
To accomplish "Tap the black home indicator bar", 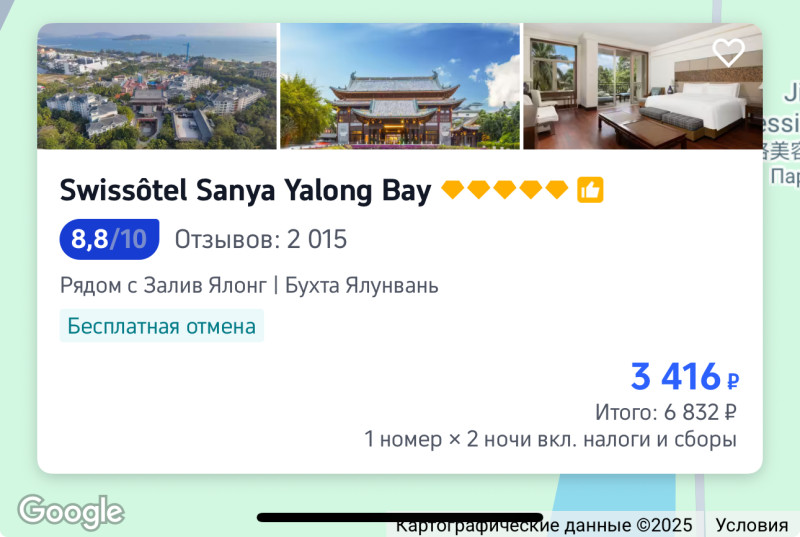I will 400,517.
